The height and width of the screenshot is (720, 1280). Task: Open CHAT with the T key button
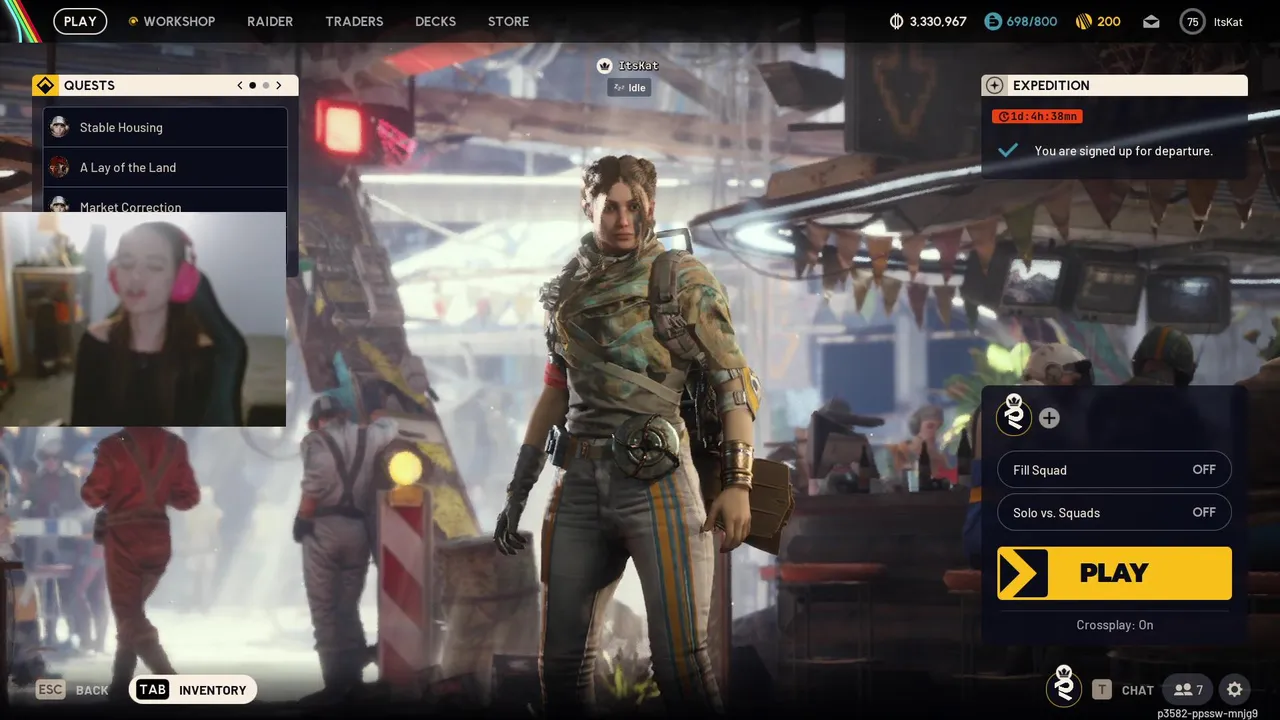(x=1122, y=690)
